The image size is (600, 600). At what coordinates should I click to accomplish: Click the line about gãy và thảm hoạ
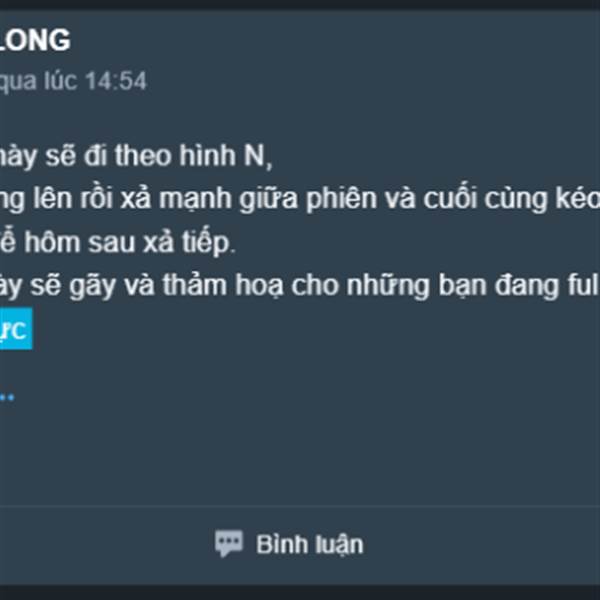tap(300, 286)
